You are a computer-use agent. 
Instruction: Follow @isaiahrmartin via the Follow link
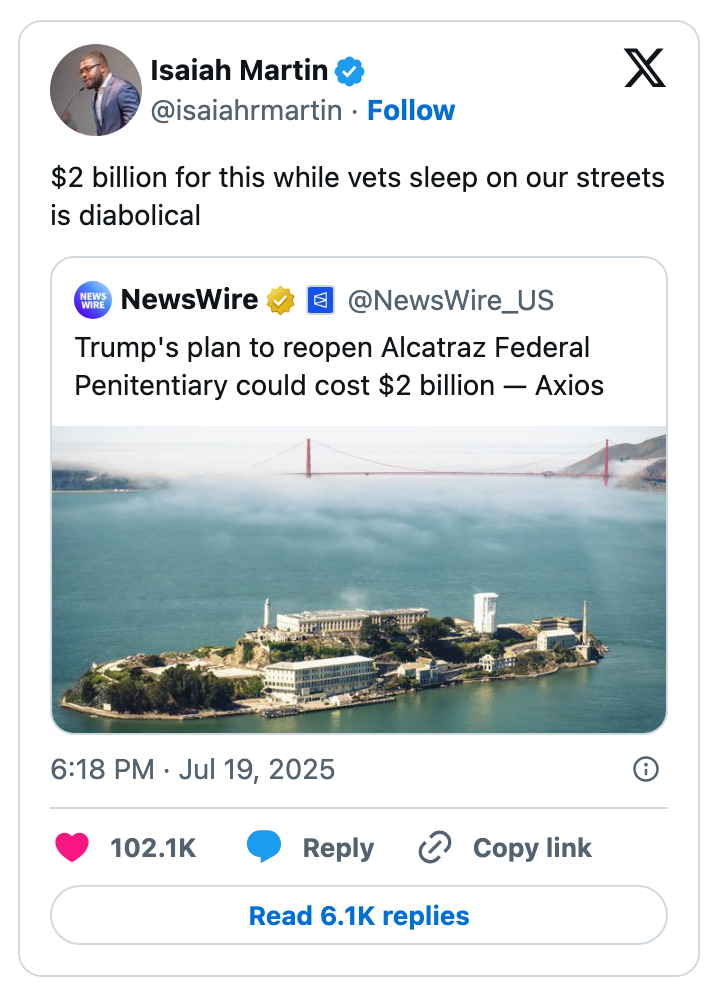411,110
